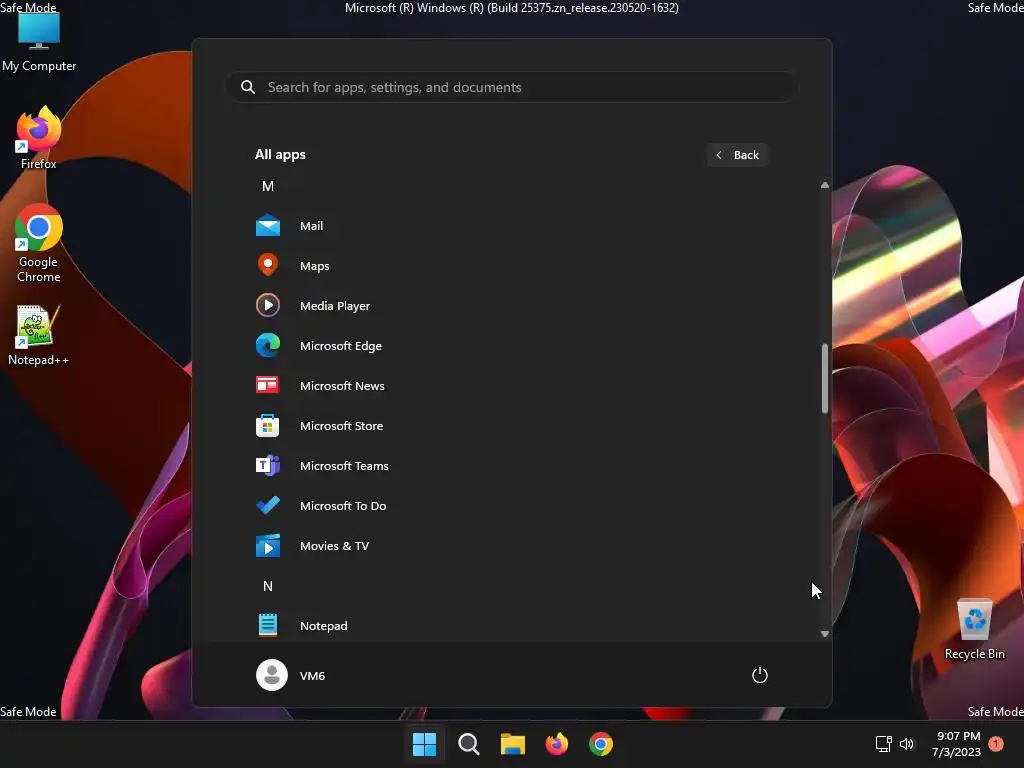Image resolution: width=1024 pixels, height=768 pixels.
Task: Click the "Microsoft Edge" label
Action: click(x=341, y=345)
